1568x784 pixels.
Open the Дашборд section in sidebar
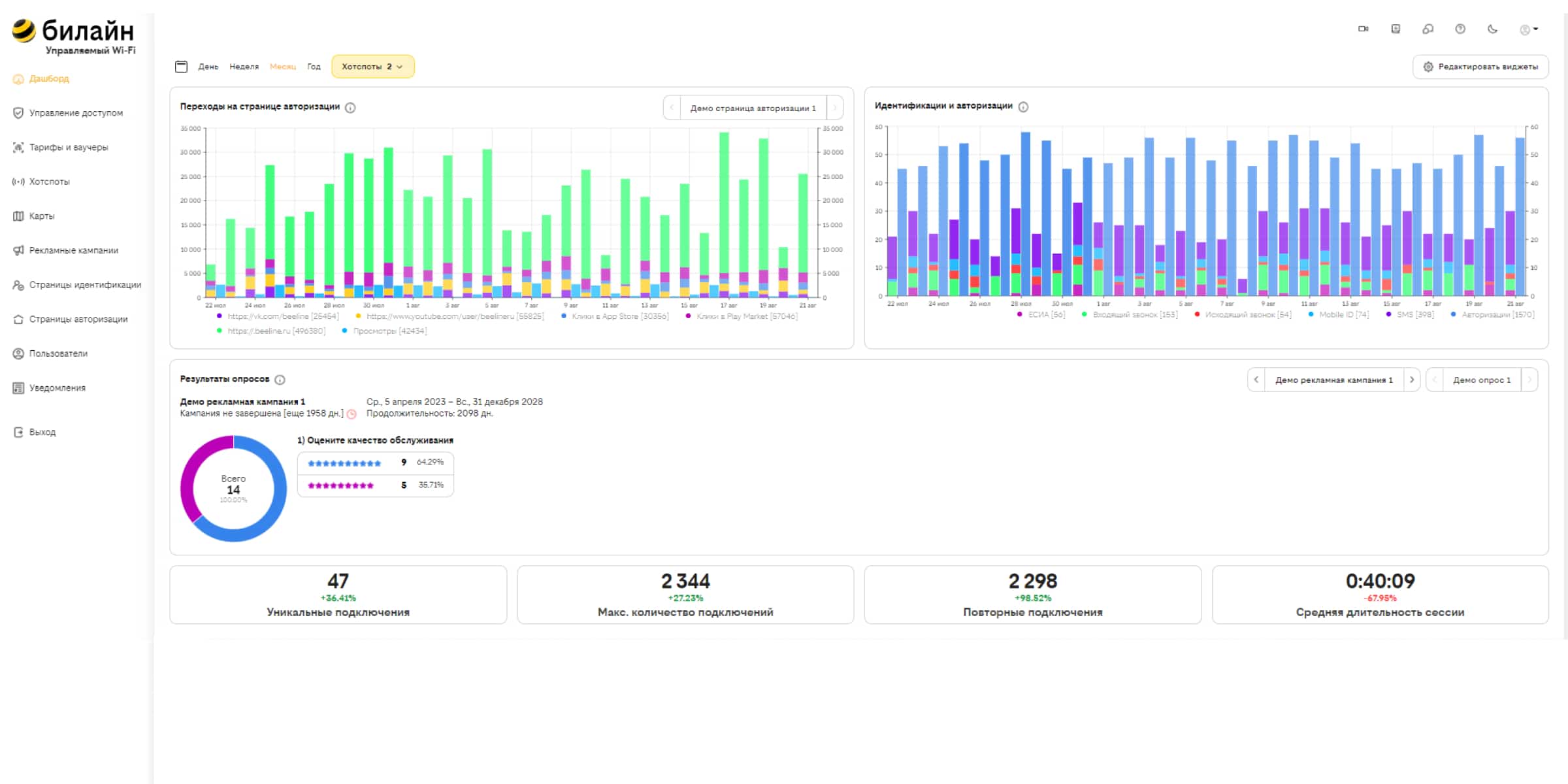[x=41, y=78]
